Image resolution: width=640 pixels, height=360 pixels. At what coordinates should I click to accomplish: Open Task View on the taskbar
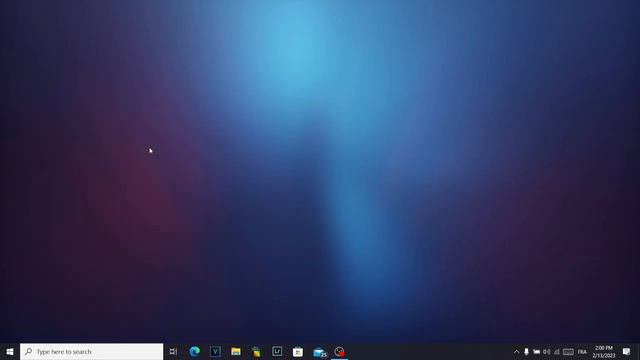click(x=173, y=351)
